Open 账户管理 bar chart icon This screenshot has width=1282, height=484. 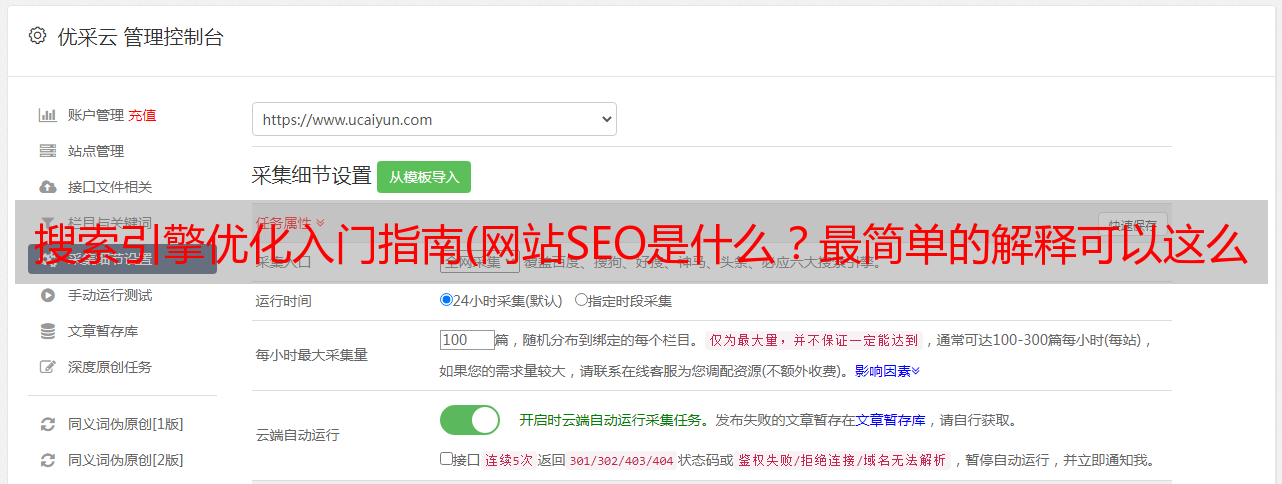(x=47, y=115)
